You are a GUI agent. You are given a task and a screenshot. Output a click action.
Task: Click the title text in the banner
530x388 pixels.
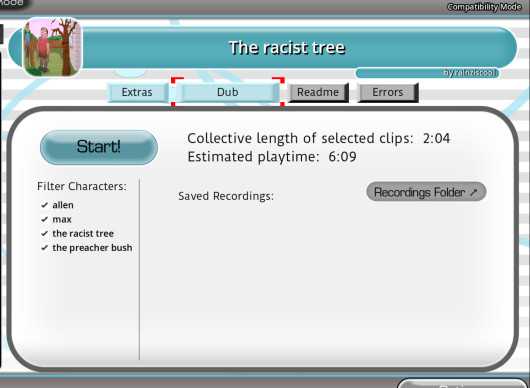[287, 48]
